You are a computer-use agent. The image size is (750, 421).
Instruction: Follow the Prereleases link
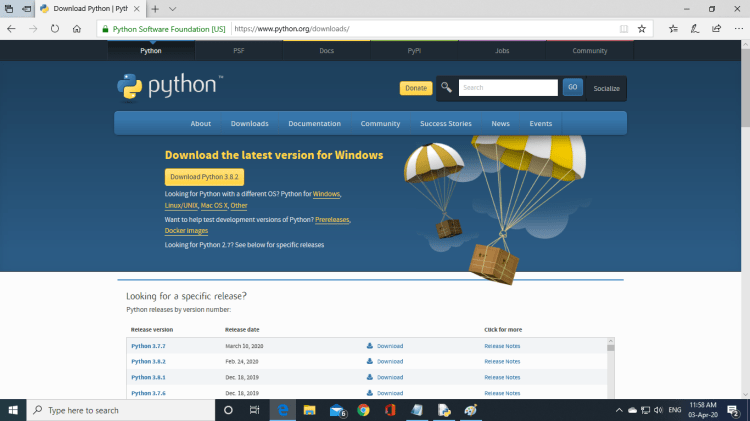332,220
